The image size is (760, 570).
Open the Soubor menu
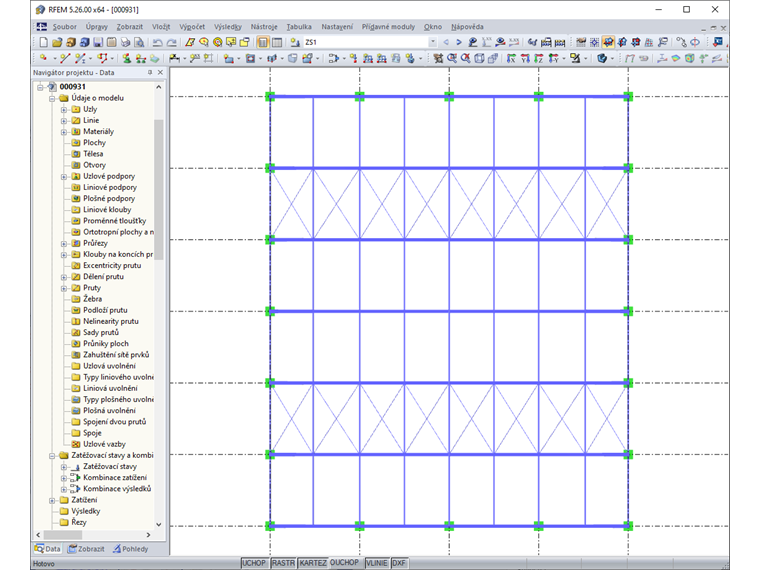(64, 27)
